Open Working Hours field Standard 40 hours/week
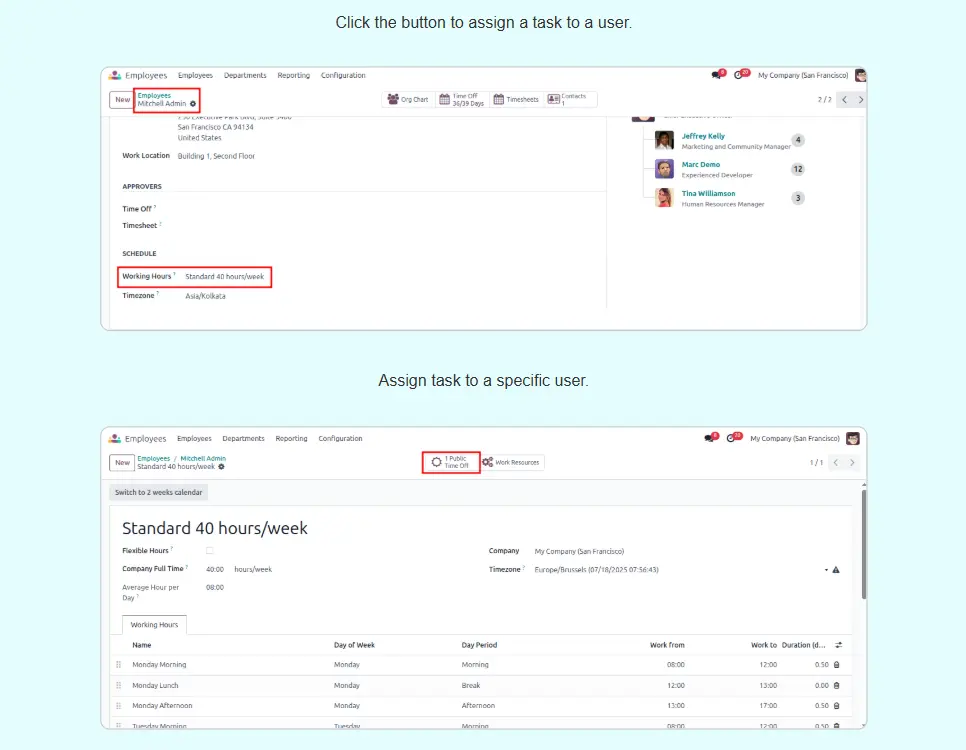The width and height of the screenshot is (966, 750). coord(226,276)
